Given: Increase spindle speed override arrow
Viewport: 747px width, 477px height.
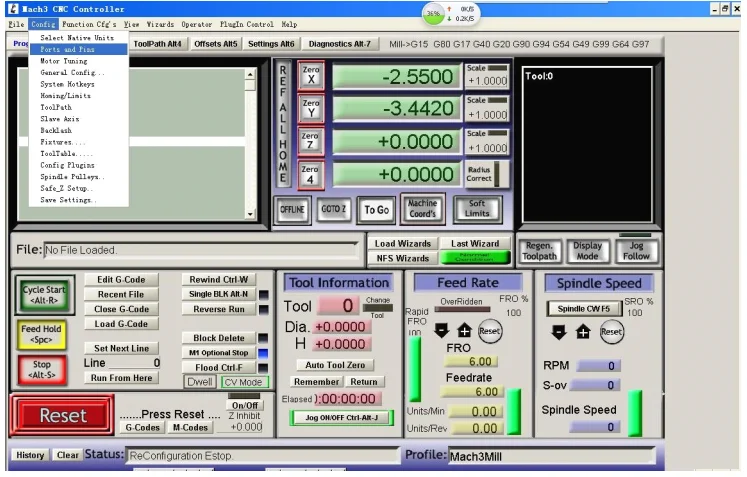Looking at the screenshot, I should click(x=583, y=332).
